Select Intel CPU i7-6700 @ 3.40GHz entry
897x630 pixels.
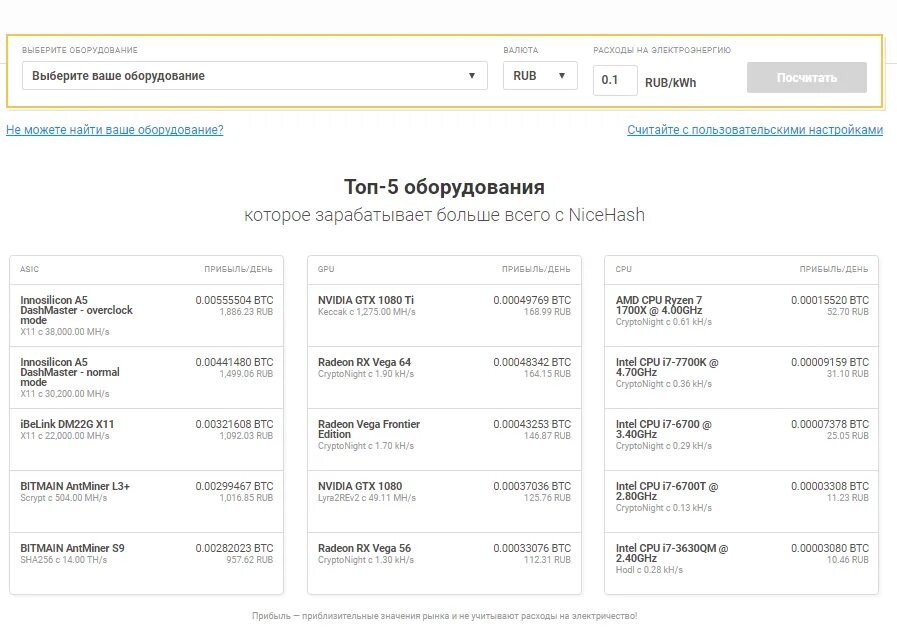741,439
